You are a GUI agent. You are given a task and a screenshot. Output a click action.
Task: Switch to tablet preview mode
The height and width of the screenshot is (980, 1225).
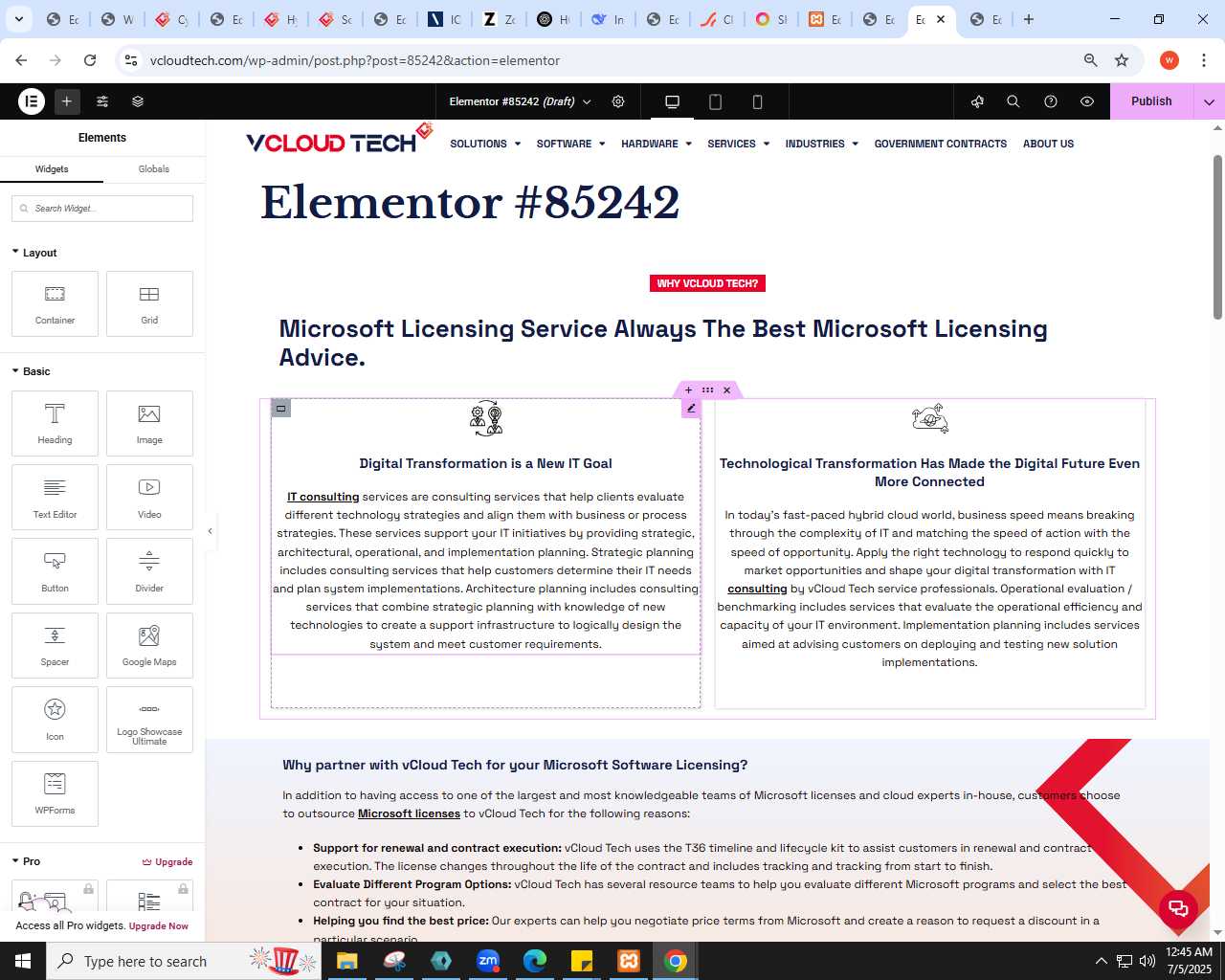point(715,101)
